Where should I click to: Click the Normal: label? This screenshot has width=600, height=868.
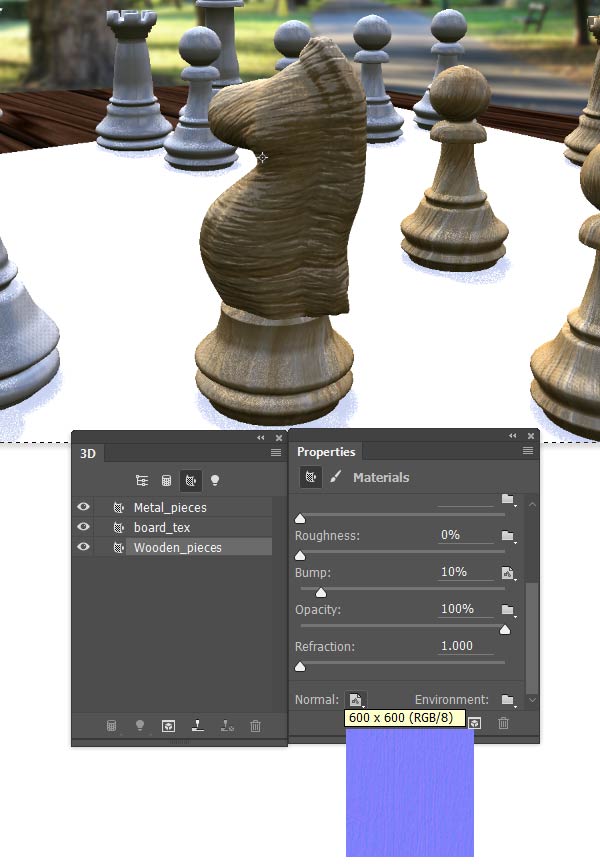[x=317, y=700]
